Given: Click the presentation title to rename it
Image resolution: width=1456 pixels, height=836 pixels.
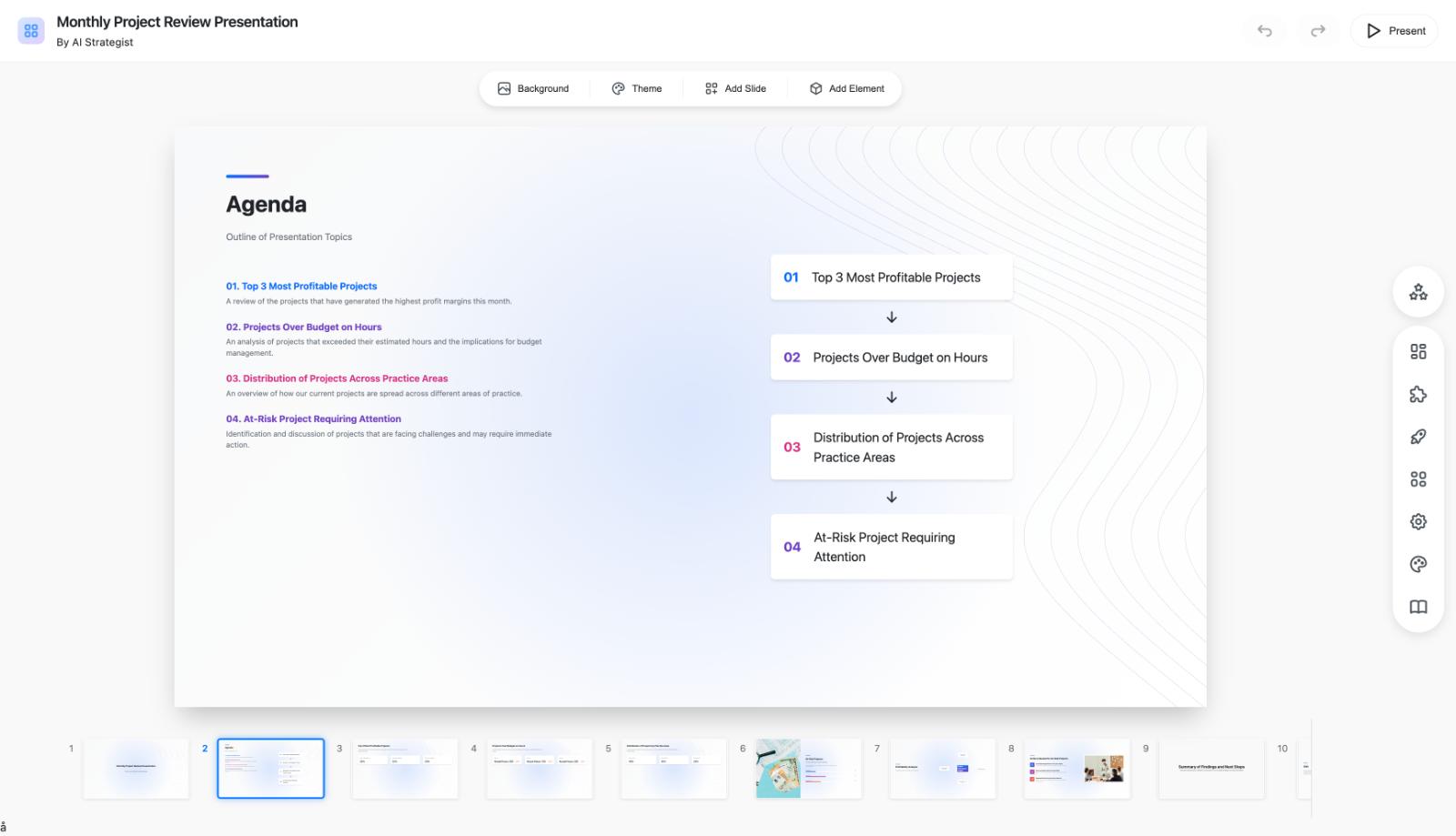Looking at the screenshot, I should (x=177, y=21).
